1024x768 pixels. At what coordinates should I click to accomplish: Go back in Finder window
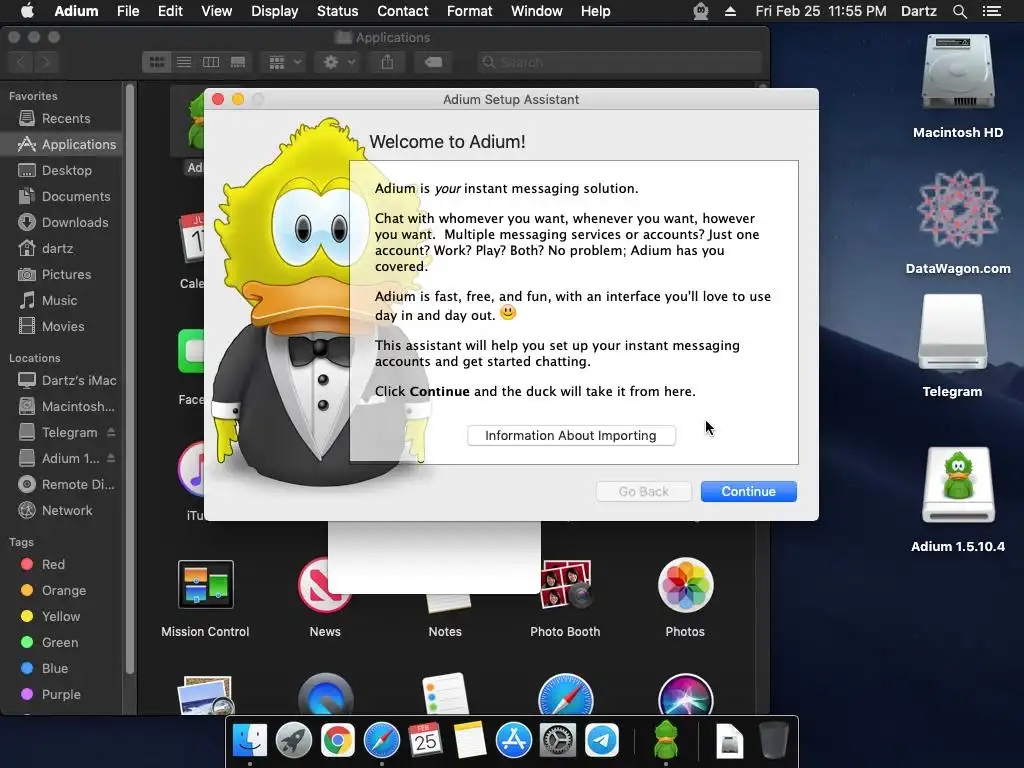(x=21, y=62)
